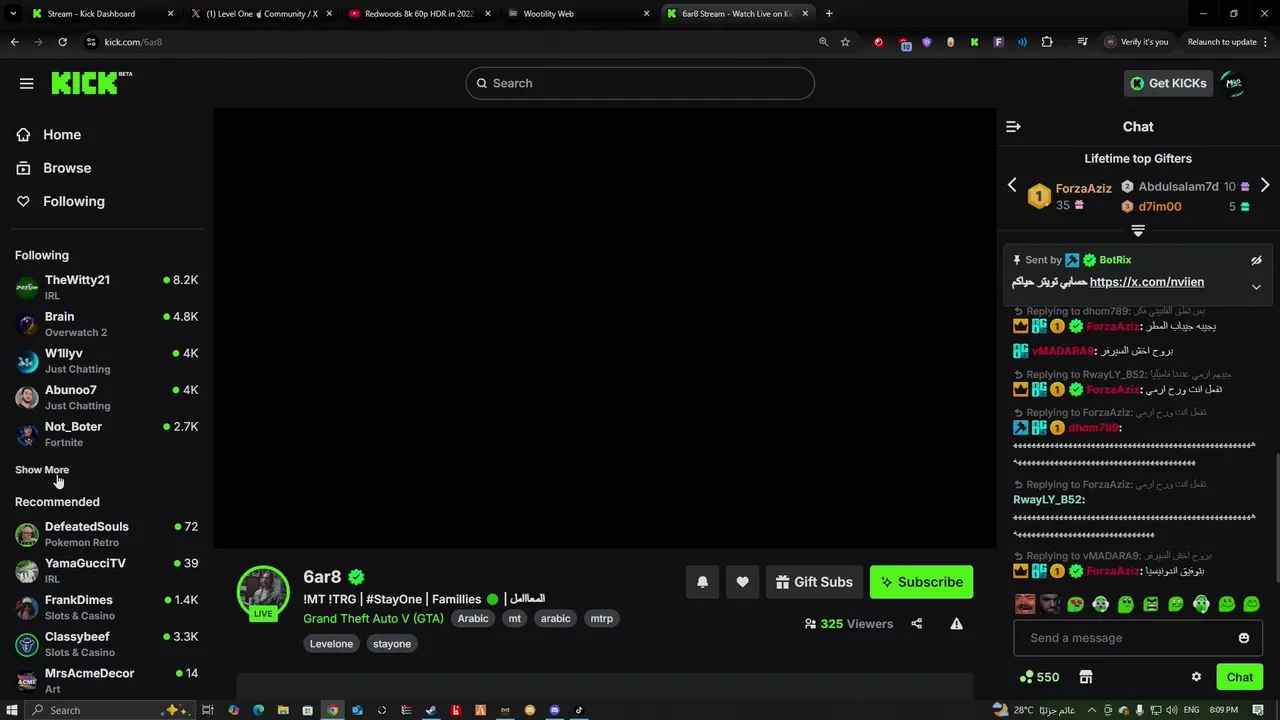Expand the pinned message chevron
Viewport: 1280px width, 720px height.
(1256, 287)
